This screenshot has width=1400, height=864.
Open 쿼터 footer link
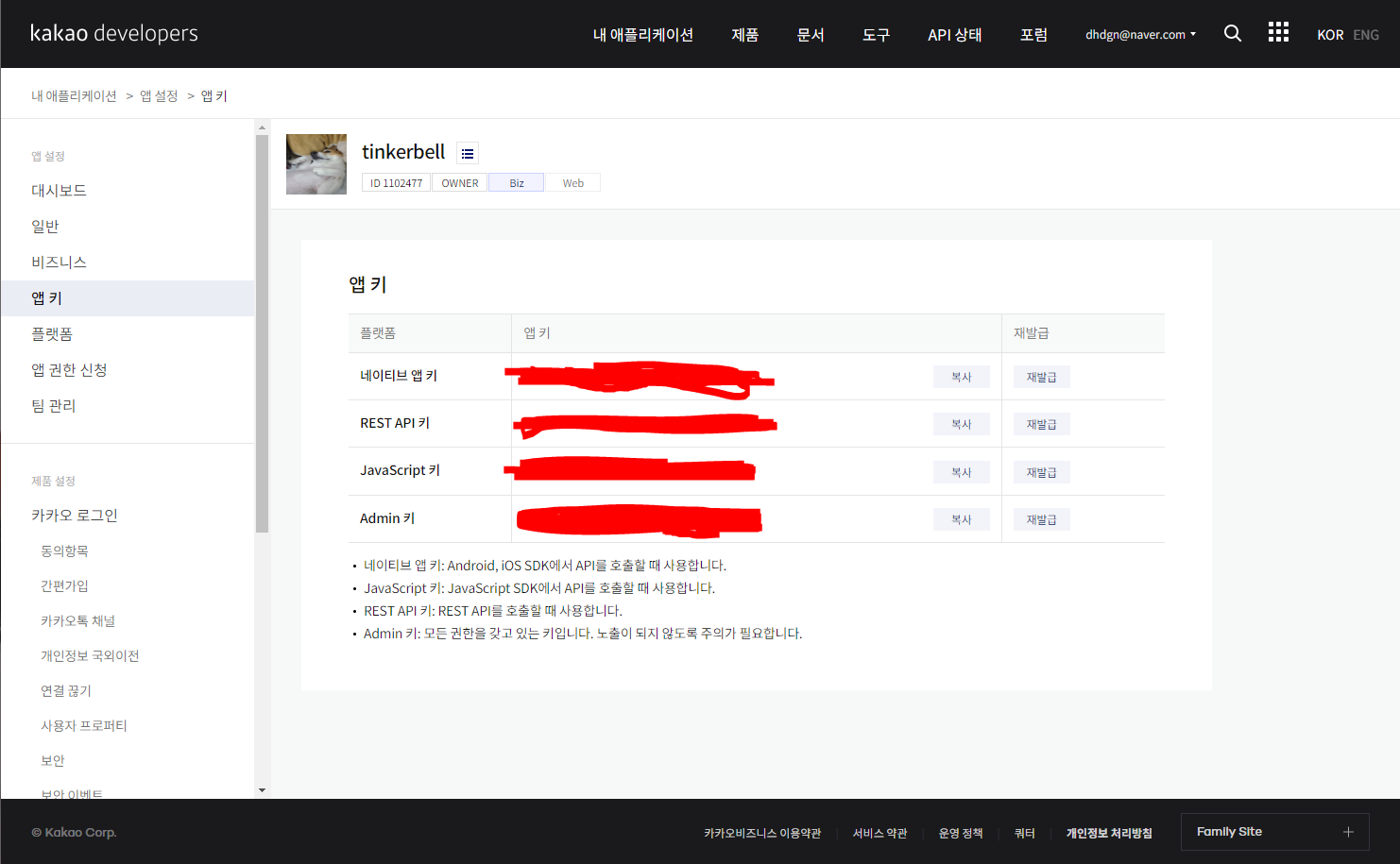click(x=1025, y=833)
